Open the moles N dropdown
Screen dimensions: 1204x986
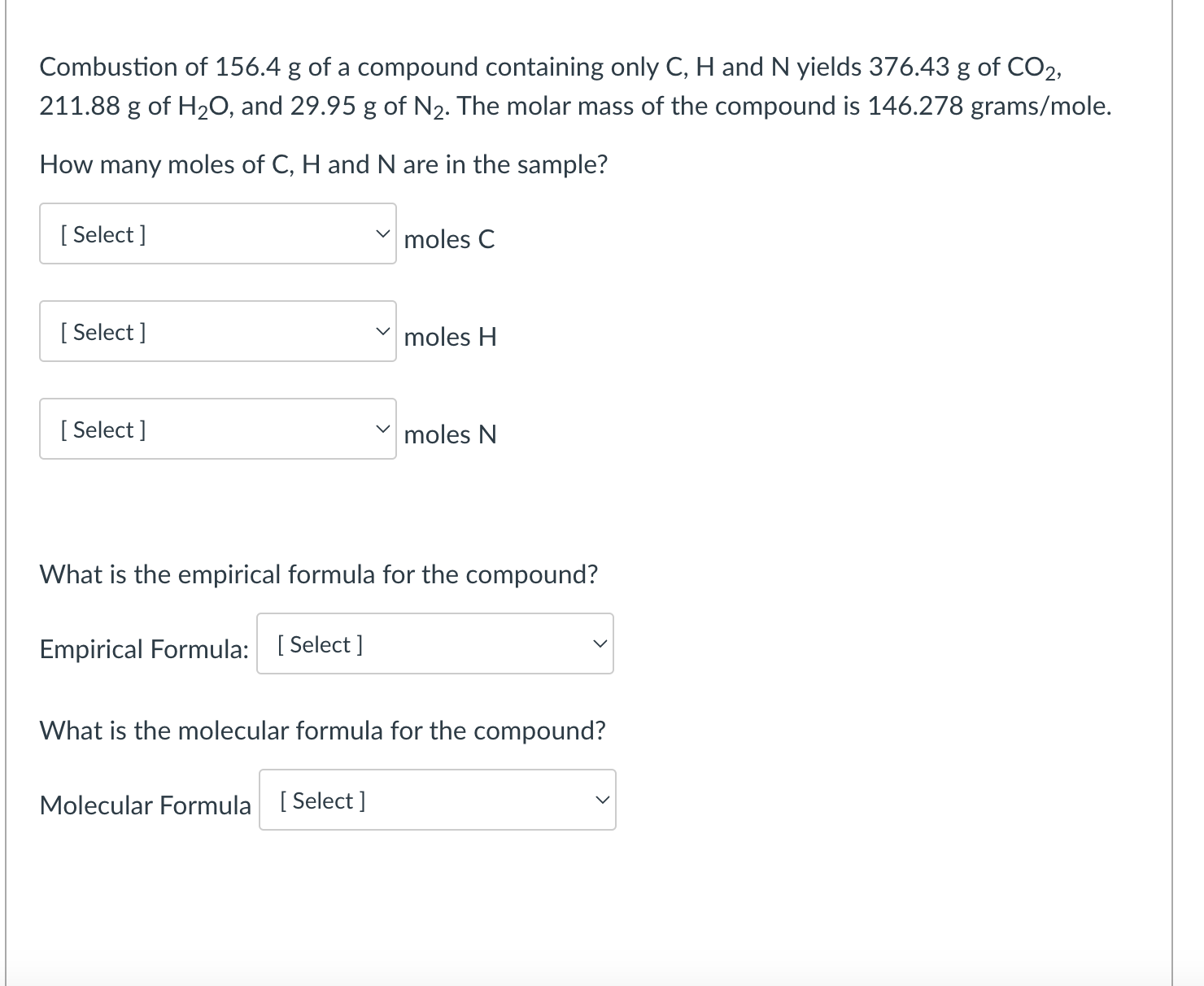coord(216,429)
